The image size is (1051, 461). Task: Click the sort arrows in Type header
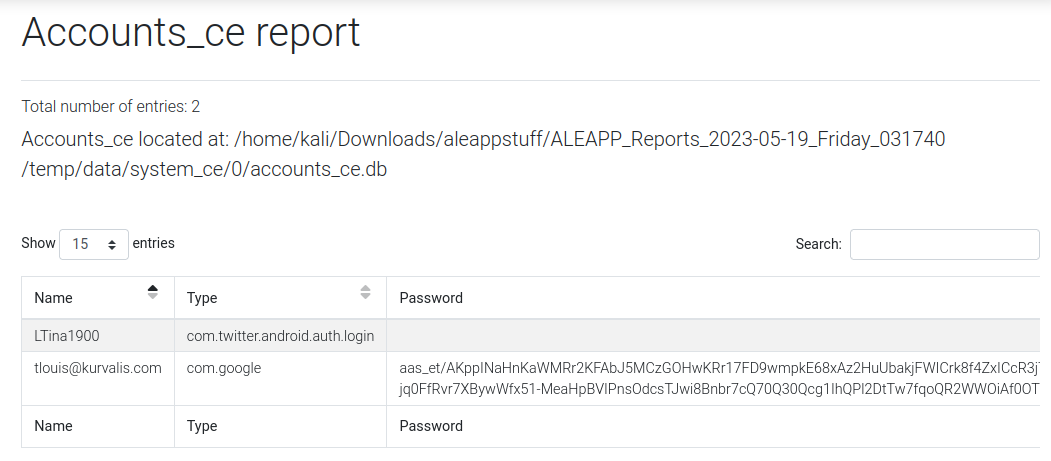[x=365, y=292]
